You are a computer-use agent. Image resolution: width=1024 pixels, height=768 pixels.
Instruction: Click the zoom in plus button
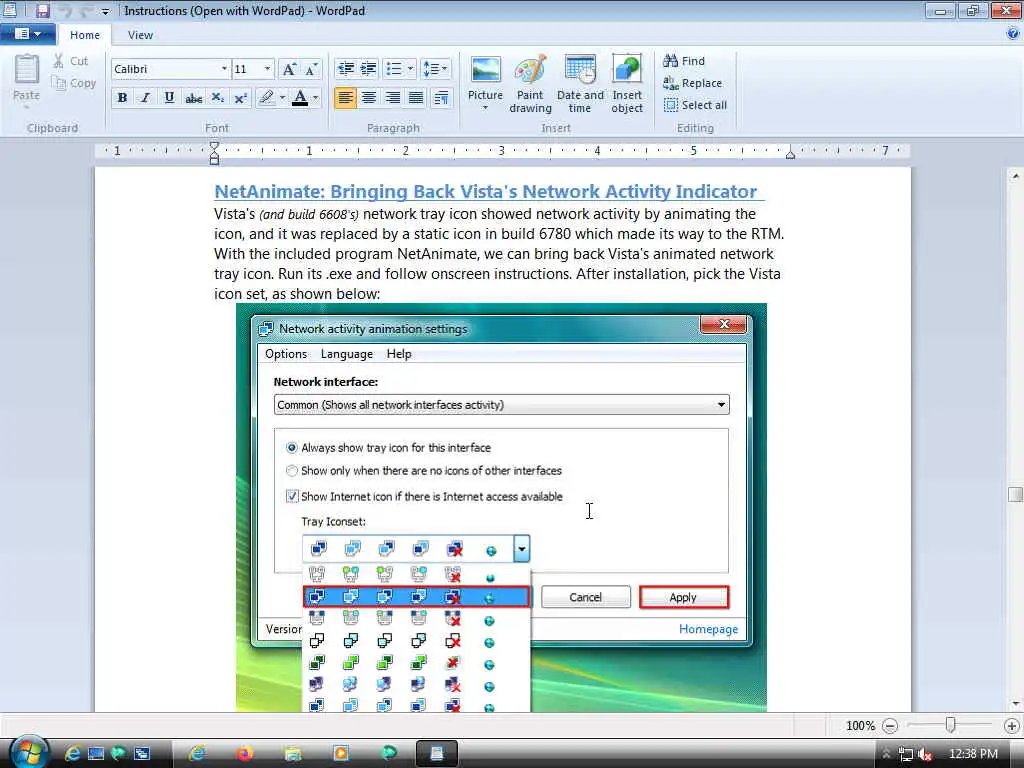1012,726
